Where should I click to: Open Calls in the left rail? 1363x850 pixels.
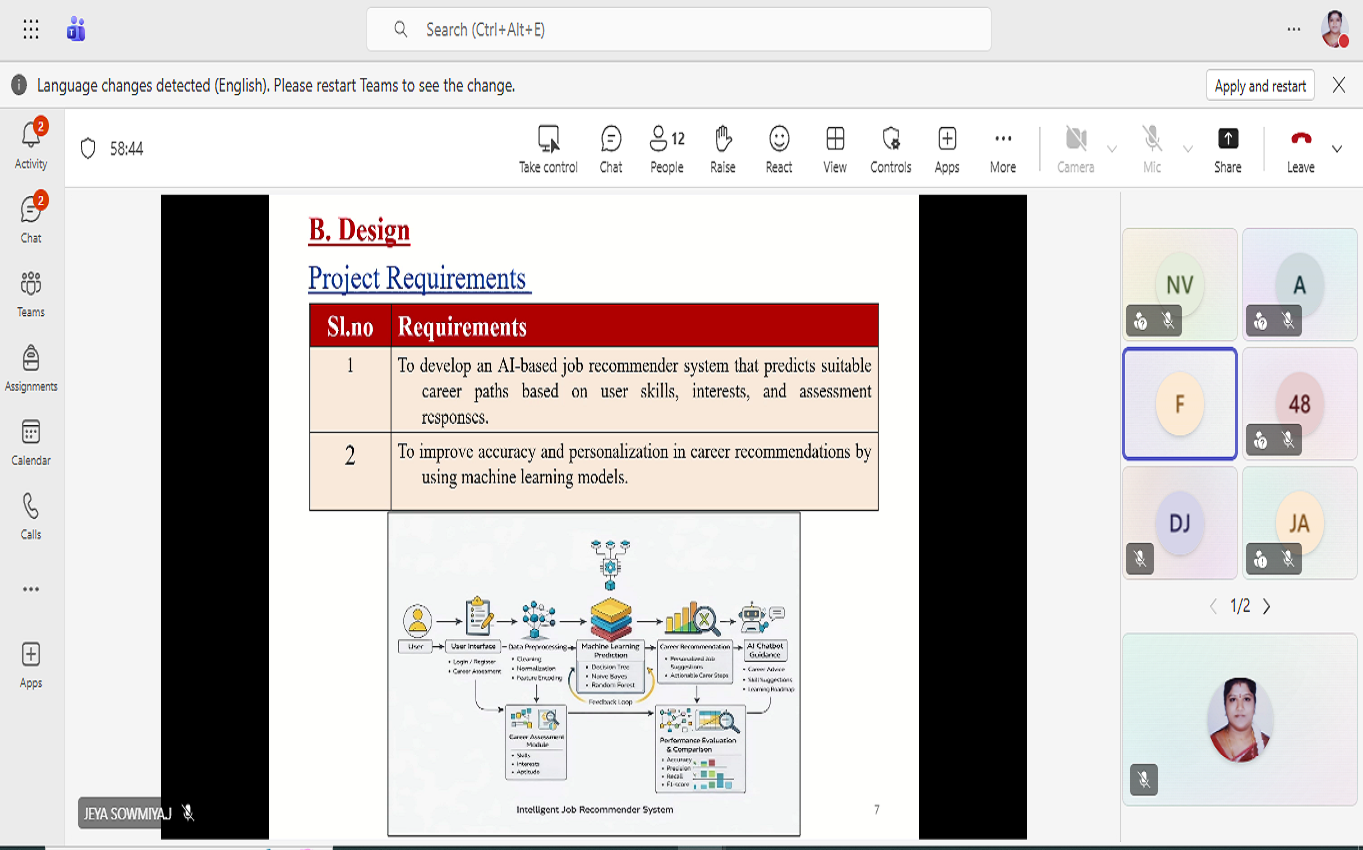click(31, 515)
